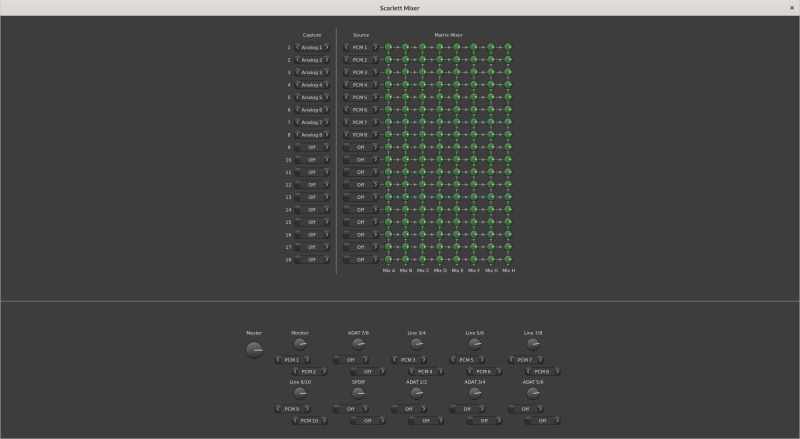Viewport: 800px width, 439px height.
Task: Click the ADAT 5/6 volume knob
Action: tap(533, 394)
